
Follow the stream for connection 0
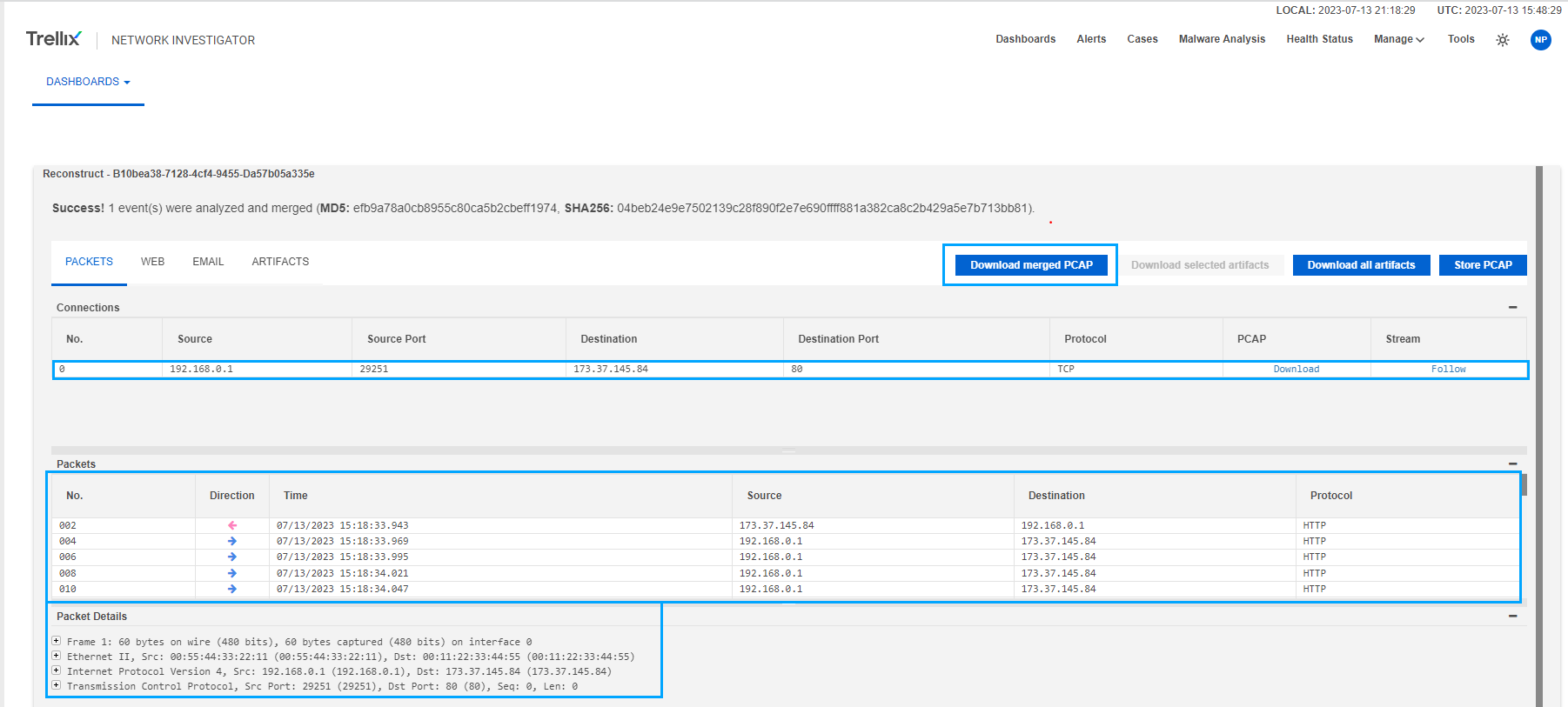pos(1449,370)
